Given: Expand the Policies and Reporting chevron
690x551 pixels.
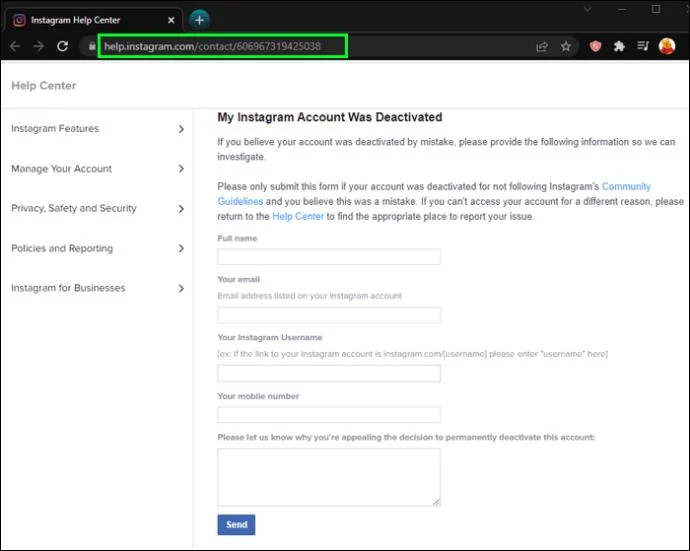Looking at the screenshot, I should tap(181, 249).
